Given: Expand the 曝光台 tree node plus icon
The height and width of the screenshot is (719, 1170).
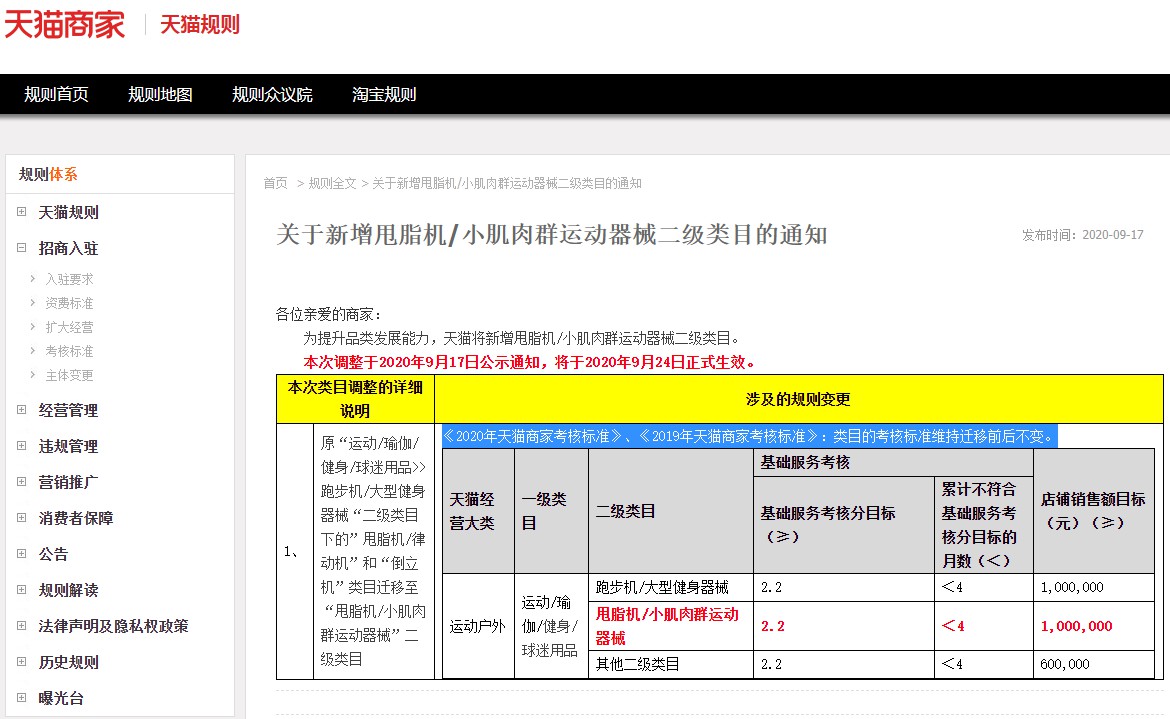Looking at the screenshot, I should pos(22,697).
